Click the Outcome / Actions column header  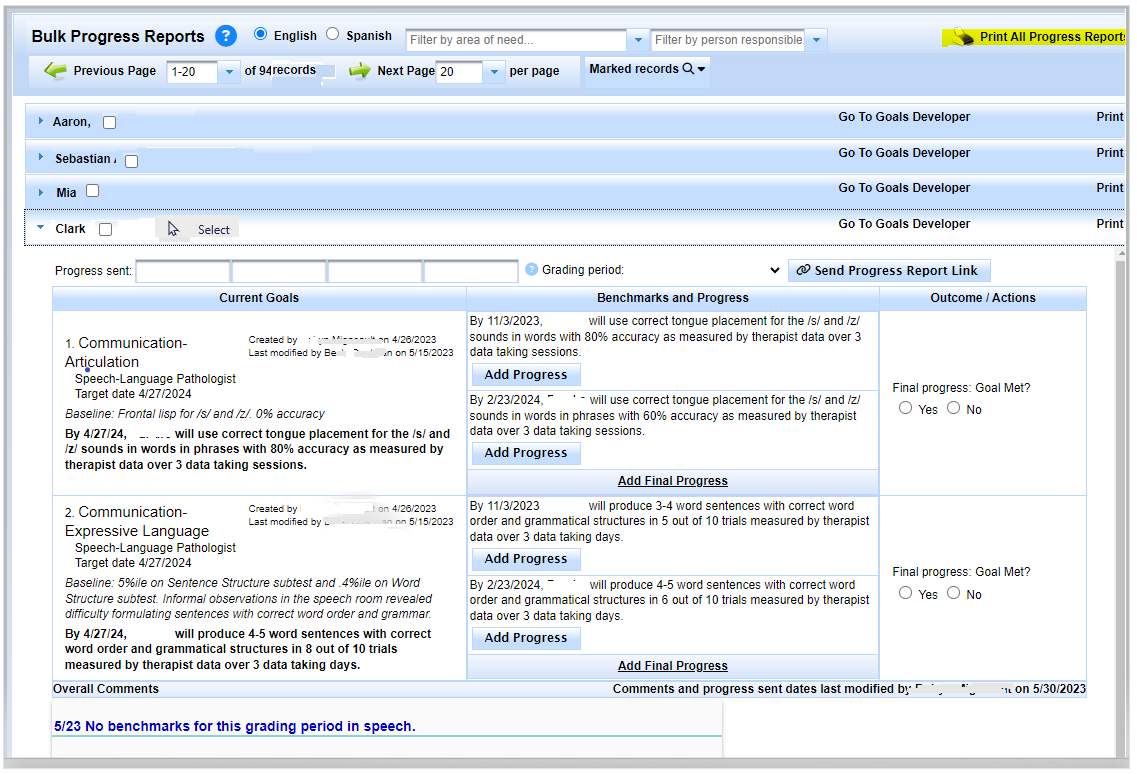[x=983, y=298]
